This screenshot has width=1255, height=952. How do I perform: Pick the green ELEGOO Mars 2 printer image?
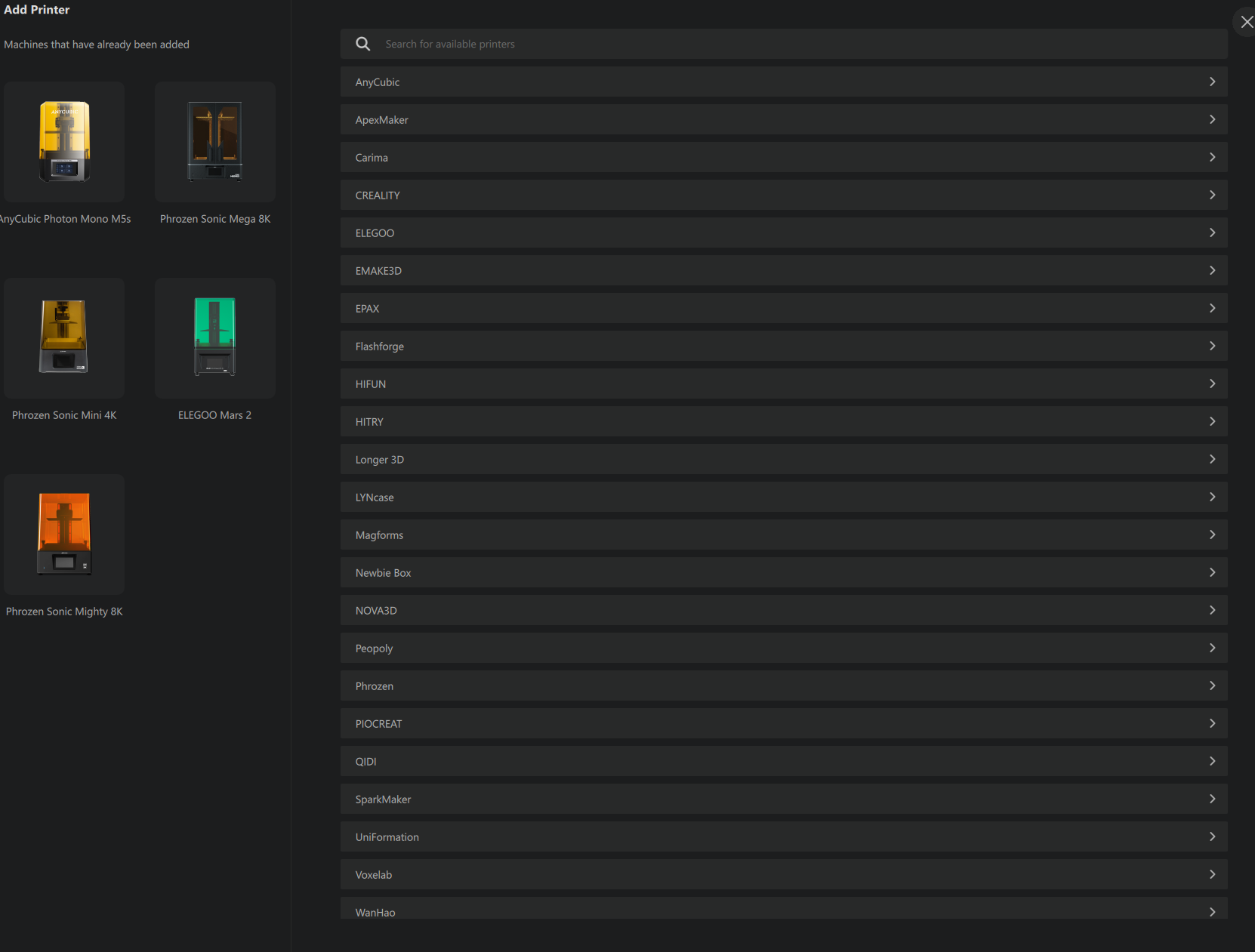pyautogui.click(x=215, y=337)
